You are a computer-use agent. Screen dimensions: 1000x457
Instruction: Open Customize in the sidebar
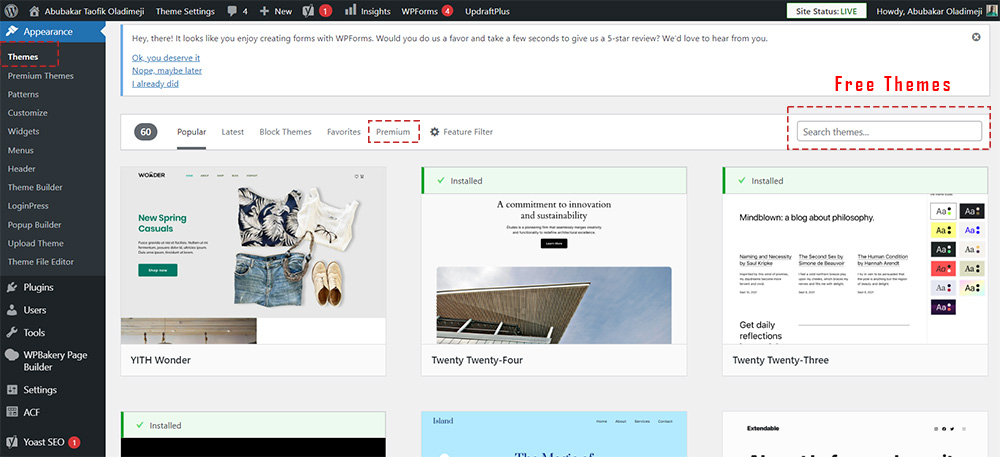tap(27, 113)
